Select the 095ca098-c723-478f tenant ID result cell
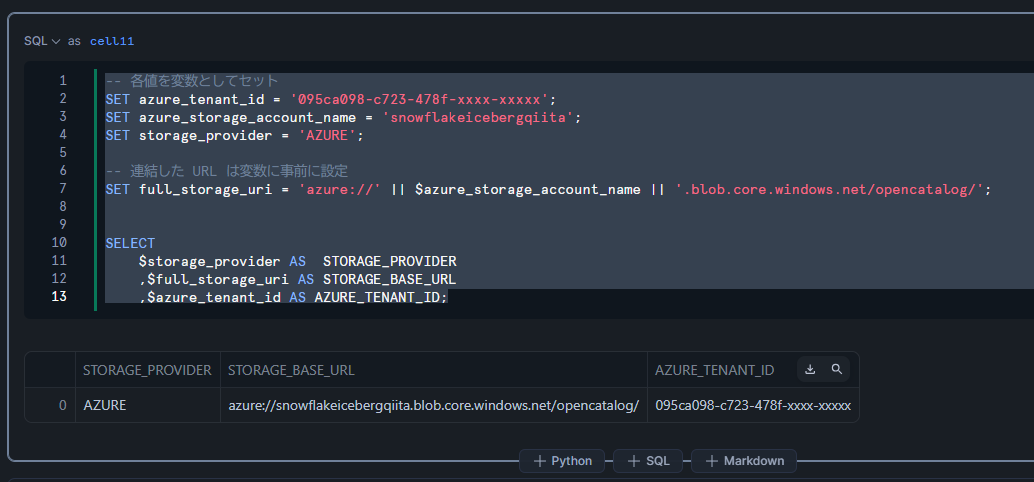Image resolution: width=1034 pixels, height=482 pixels. pyautogui.click(x=753, y=405)
